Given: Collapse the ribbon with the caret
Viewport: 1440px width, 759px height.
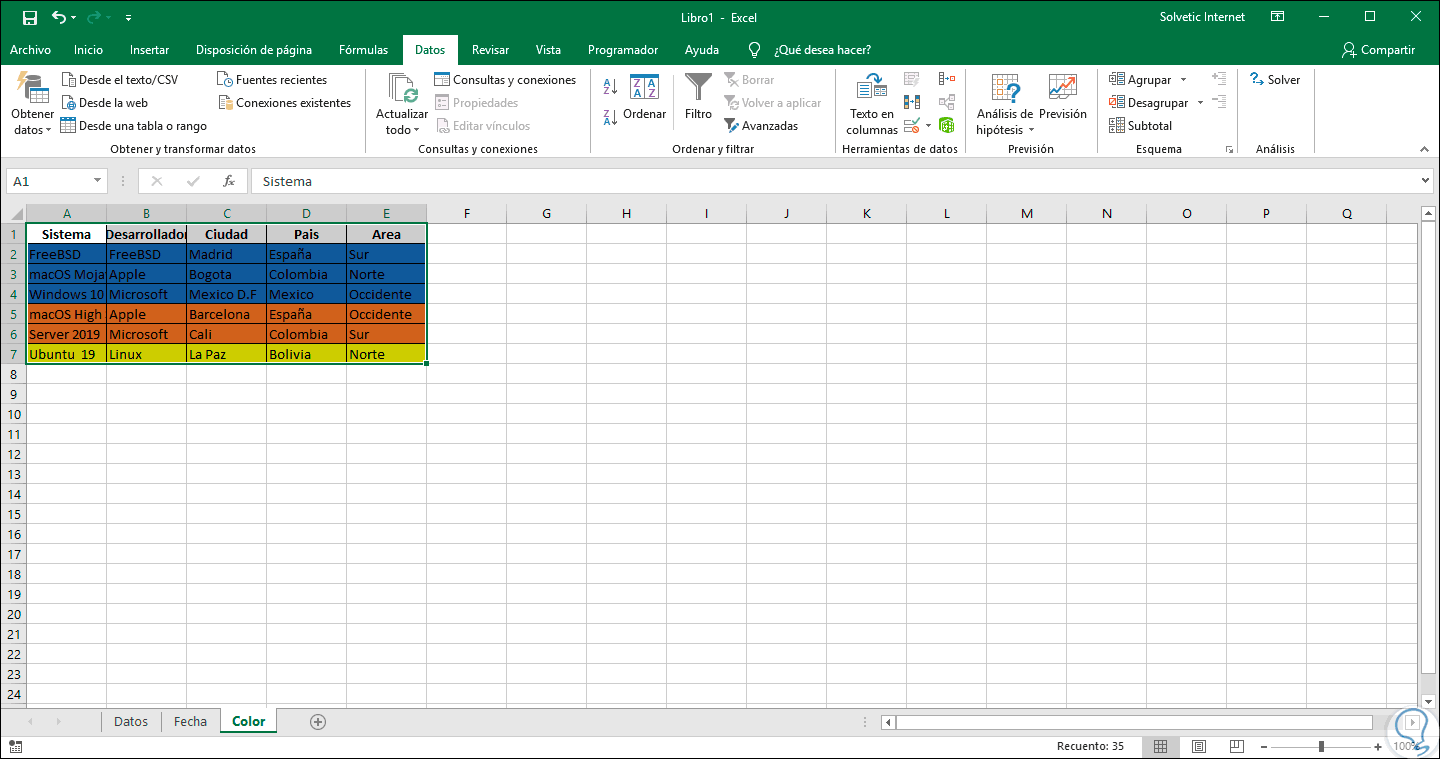Looking at the screenshot, I should coord(1424,148).
